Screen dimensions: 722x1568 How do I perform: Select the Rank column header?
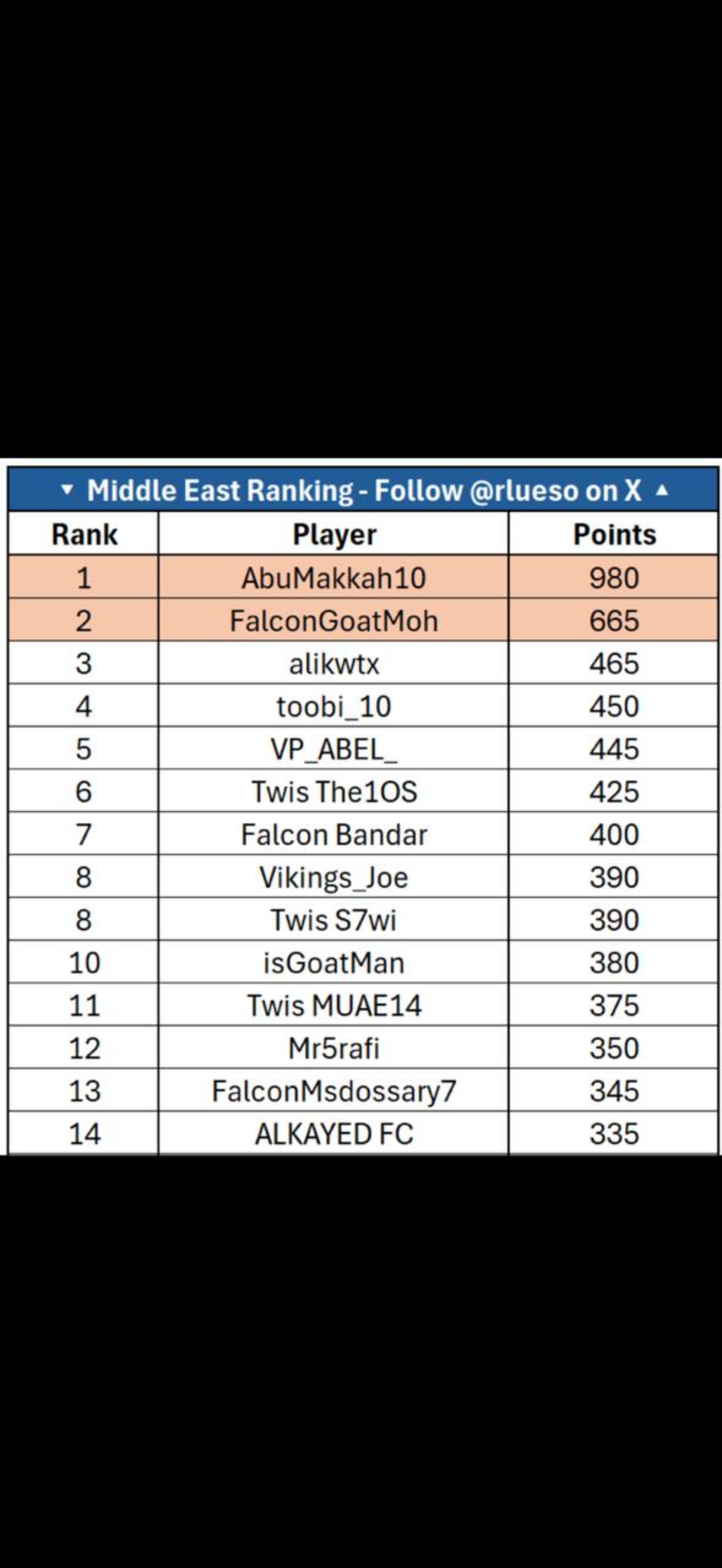84,534
